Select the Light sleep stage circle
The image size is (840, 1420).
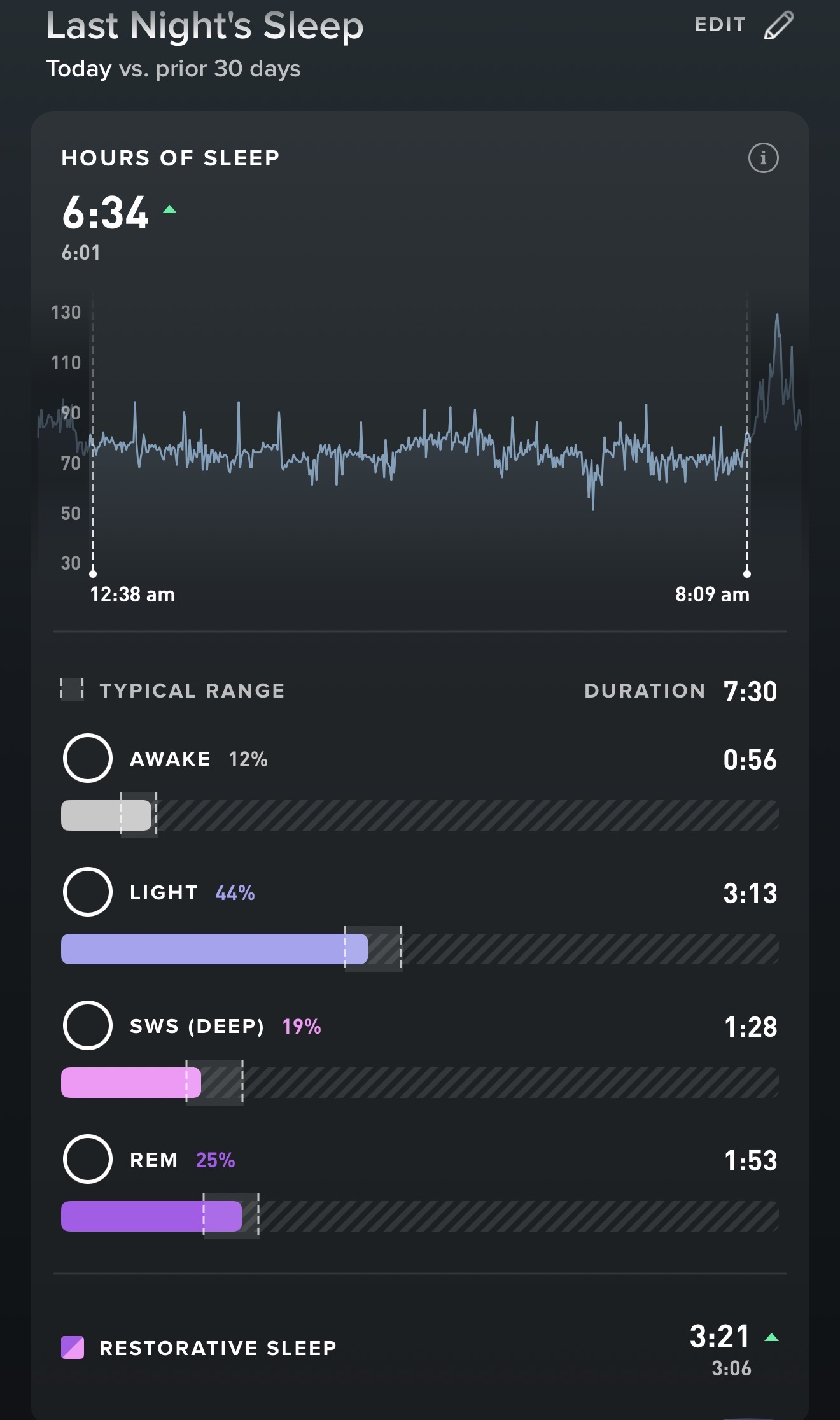(x=88, y=892)
